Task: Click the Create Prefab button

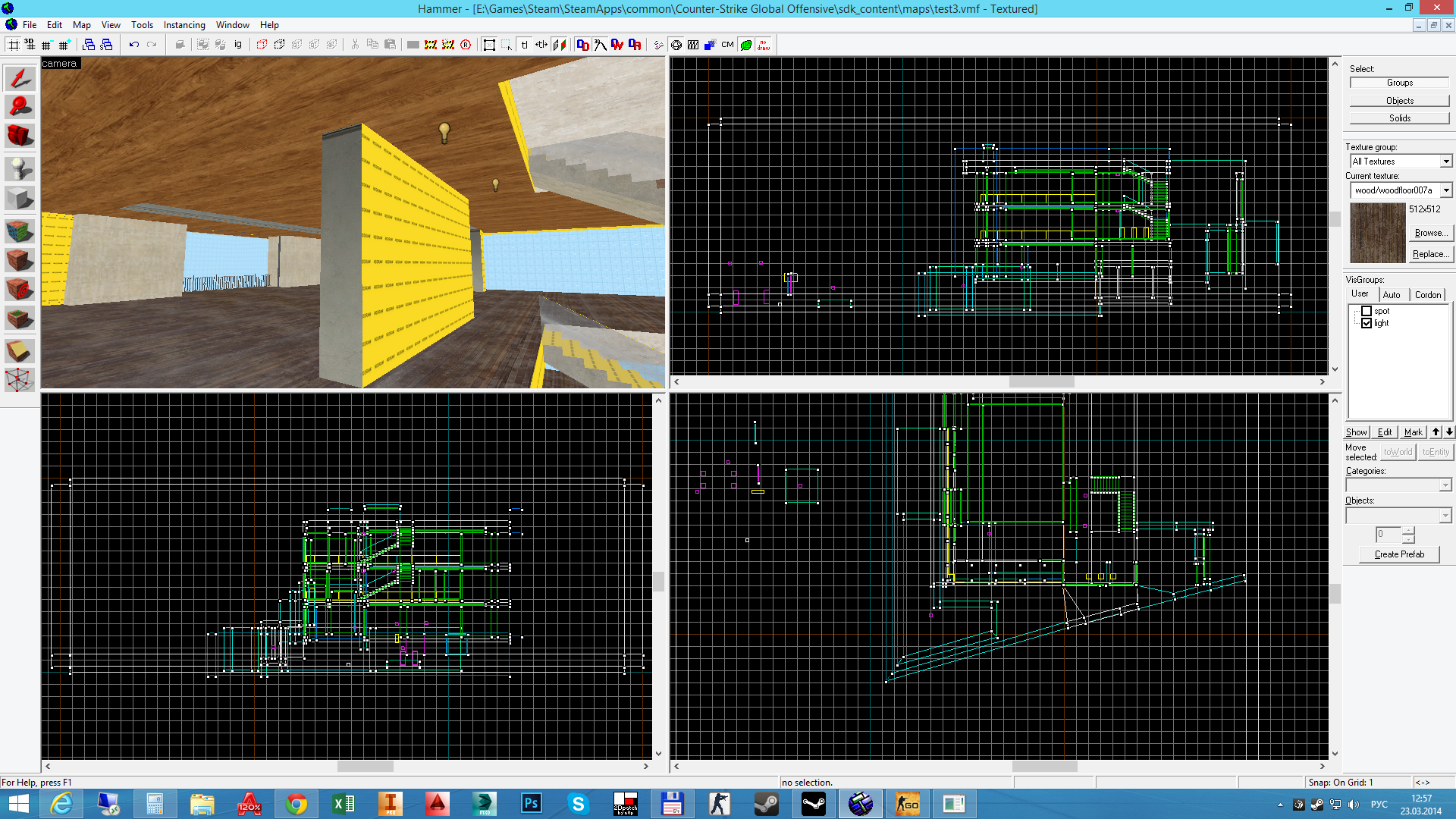Action: coord(1399,554)
